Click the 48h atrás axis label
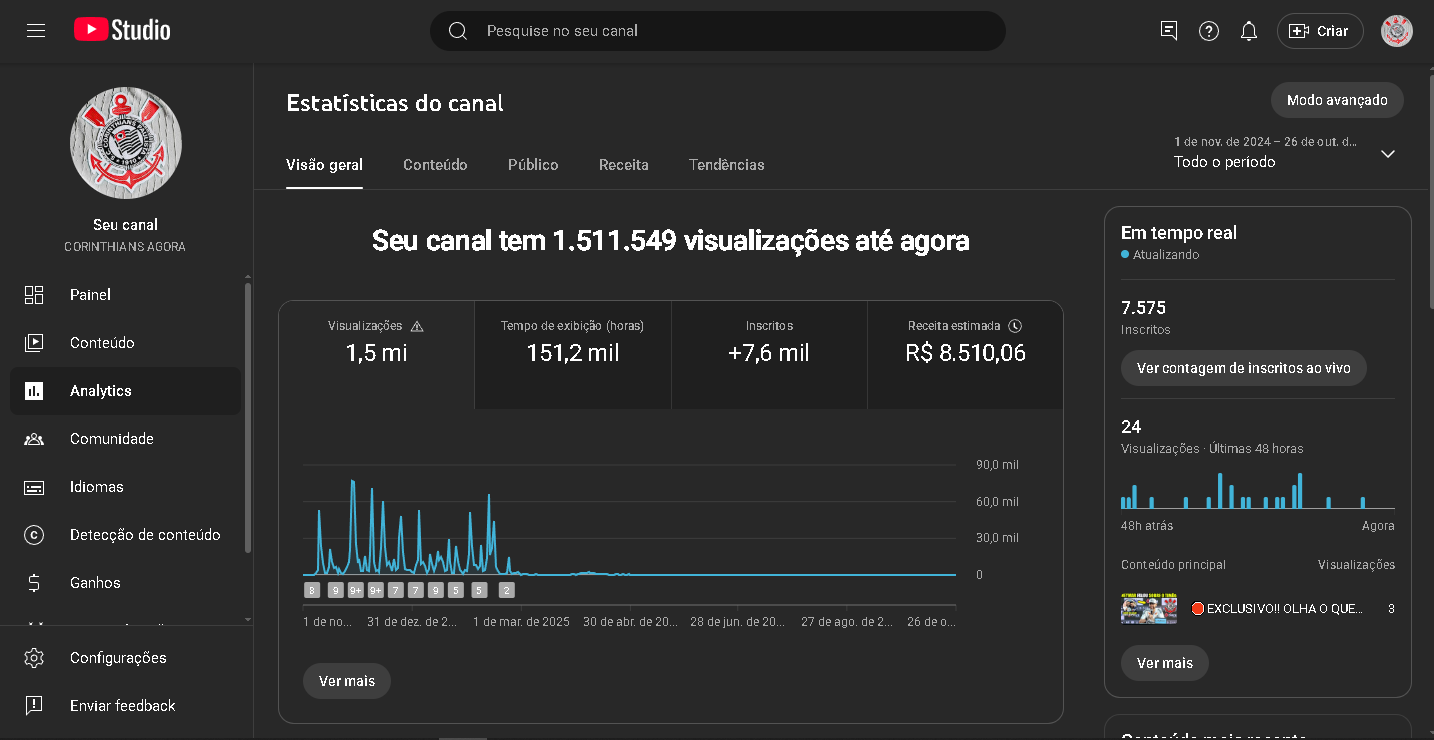The height and width of the screenshot is (740, 1434). (1147, 526)
